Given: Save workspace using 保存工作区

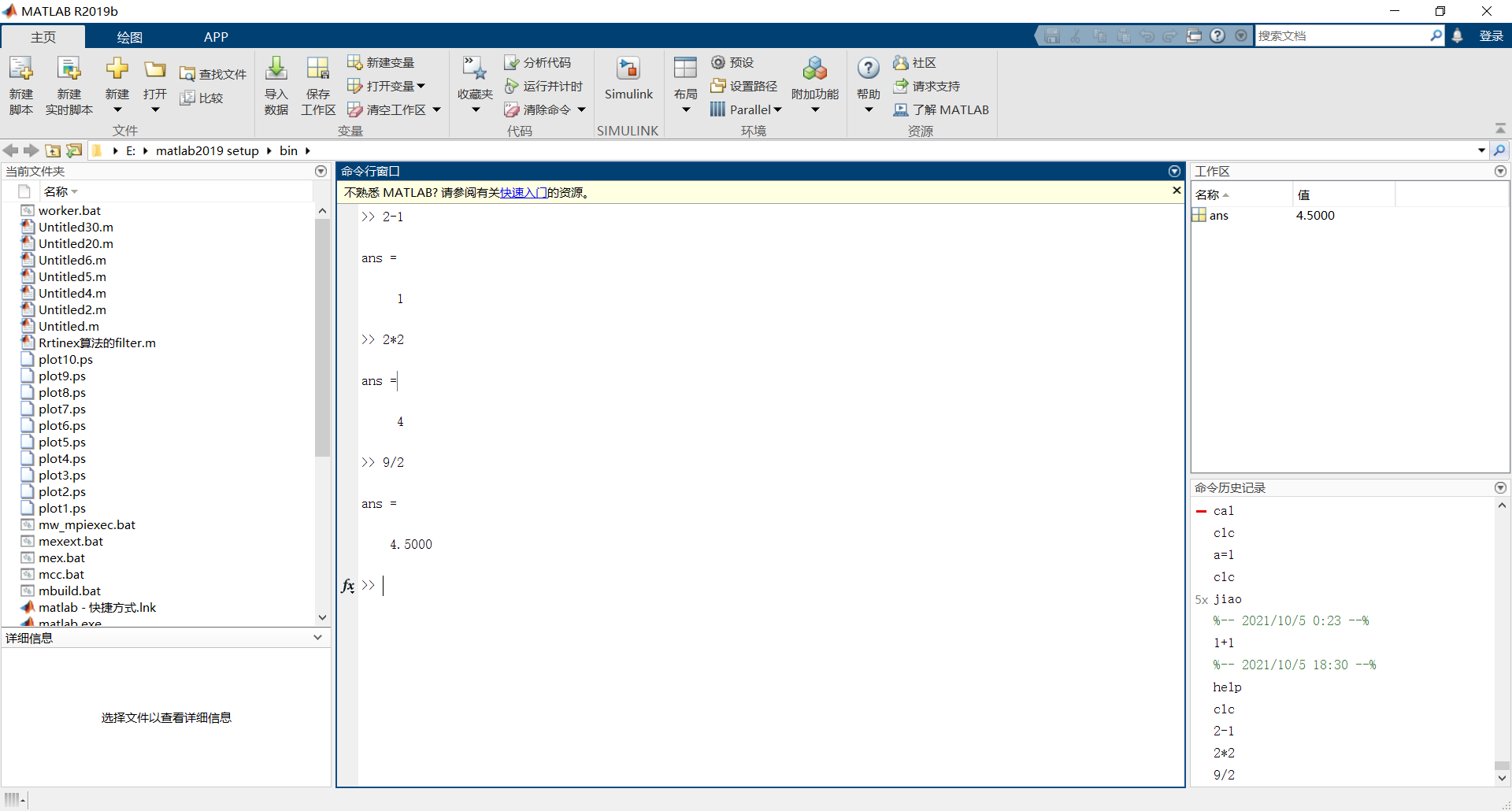Looking at the screenshot, I should click(317, 84).
